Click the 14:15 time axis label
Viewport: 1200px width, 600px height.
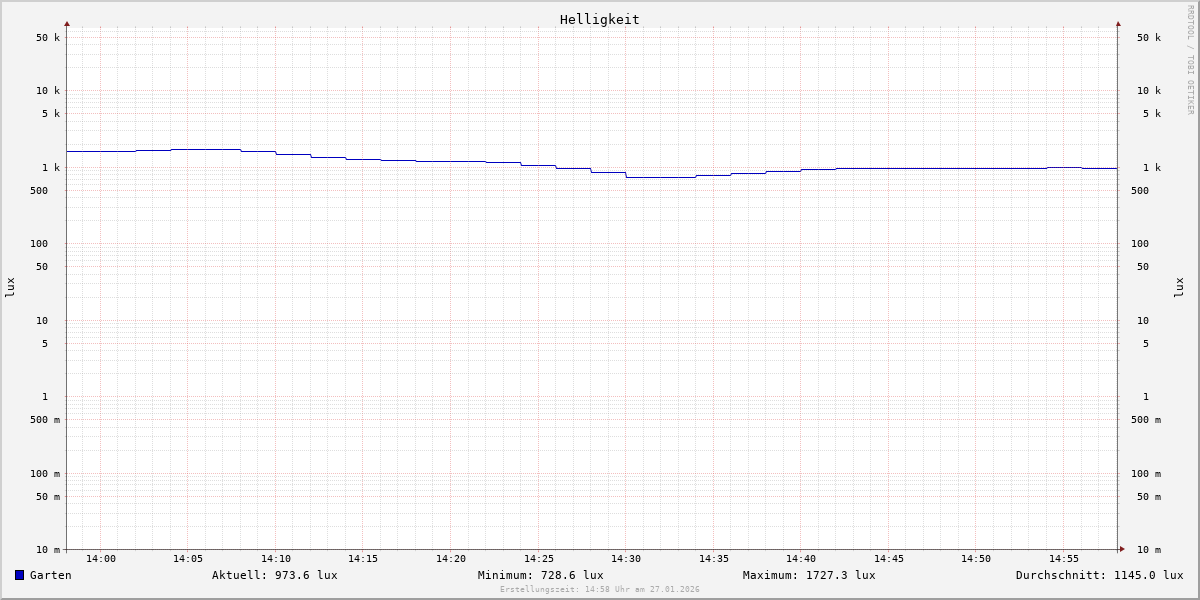pyautogui.click(x=363, y=559)
